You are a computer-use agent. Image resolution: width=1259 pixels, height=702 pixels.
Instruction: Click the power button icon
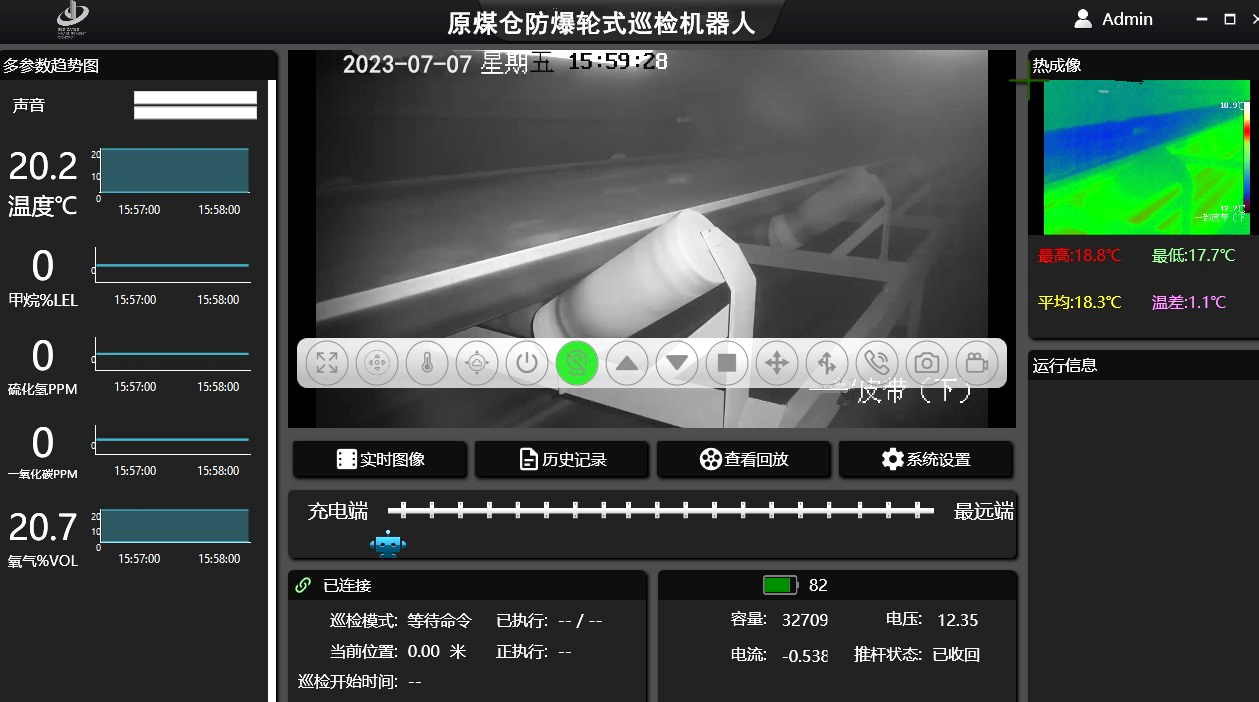pyautogui.click(x=527, y=363)
